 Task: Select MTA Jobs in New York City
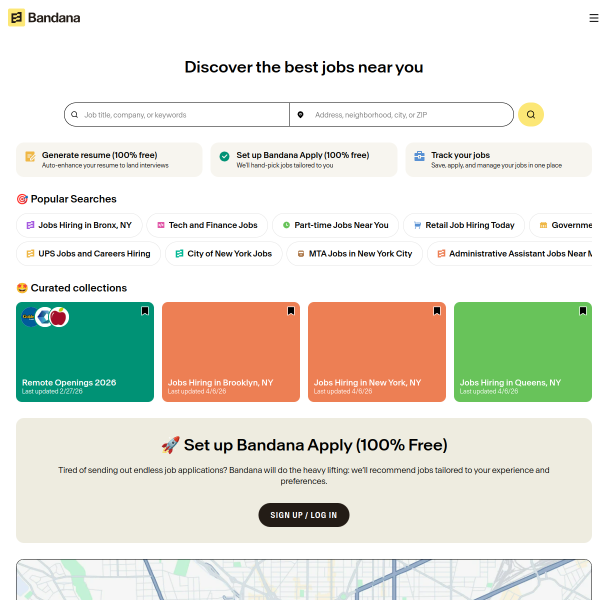click(x=355, y=253)
